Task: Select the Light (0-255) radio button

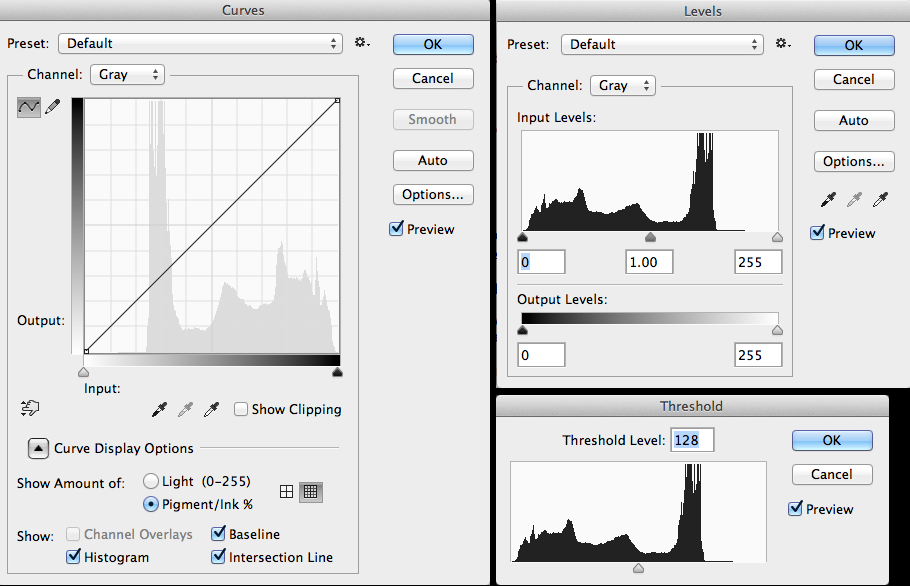Action: point(151,481)
